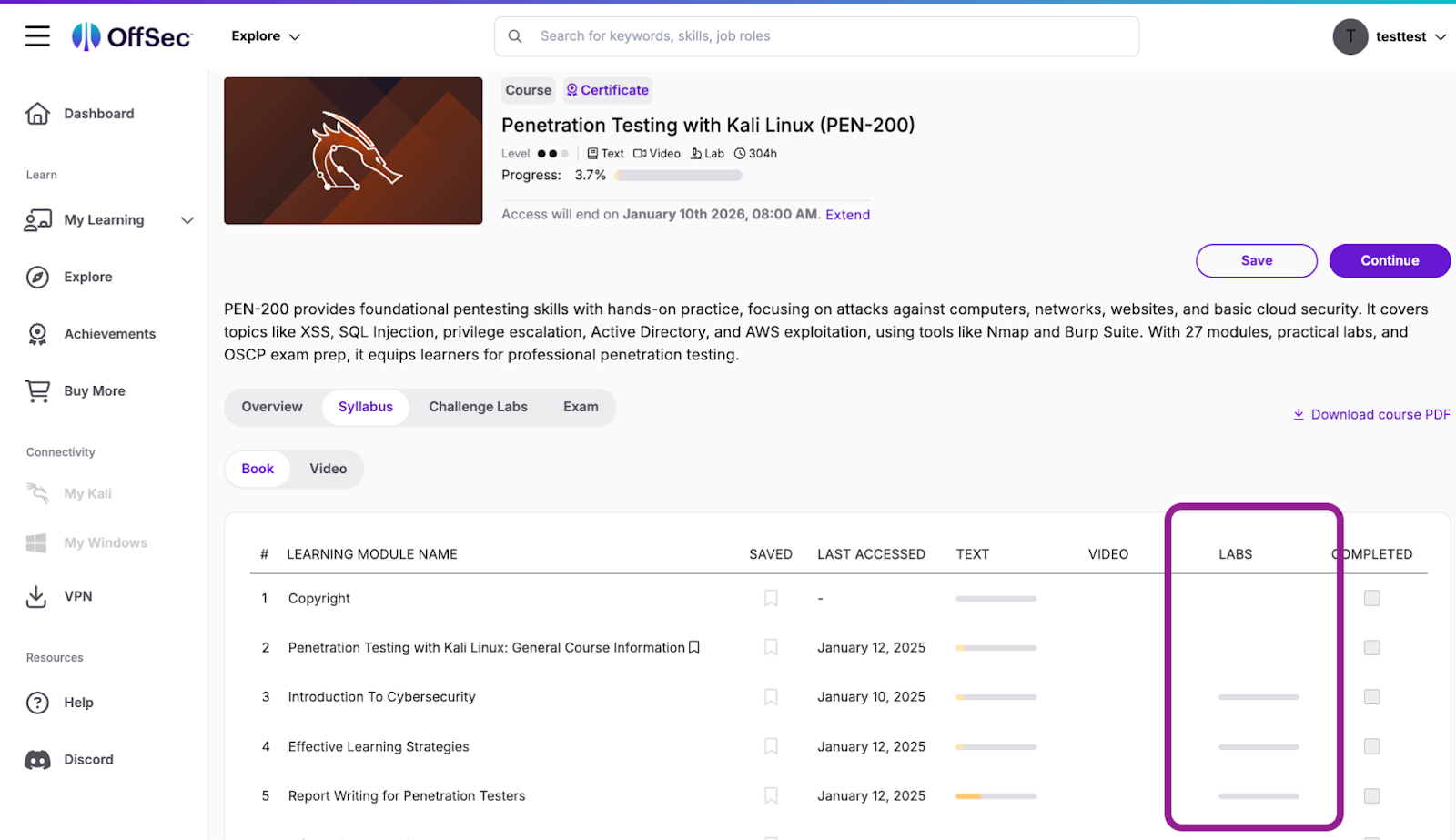Click the Certificate tag

[x=608, y=90]
